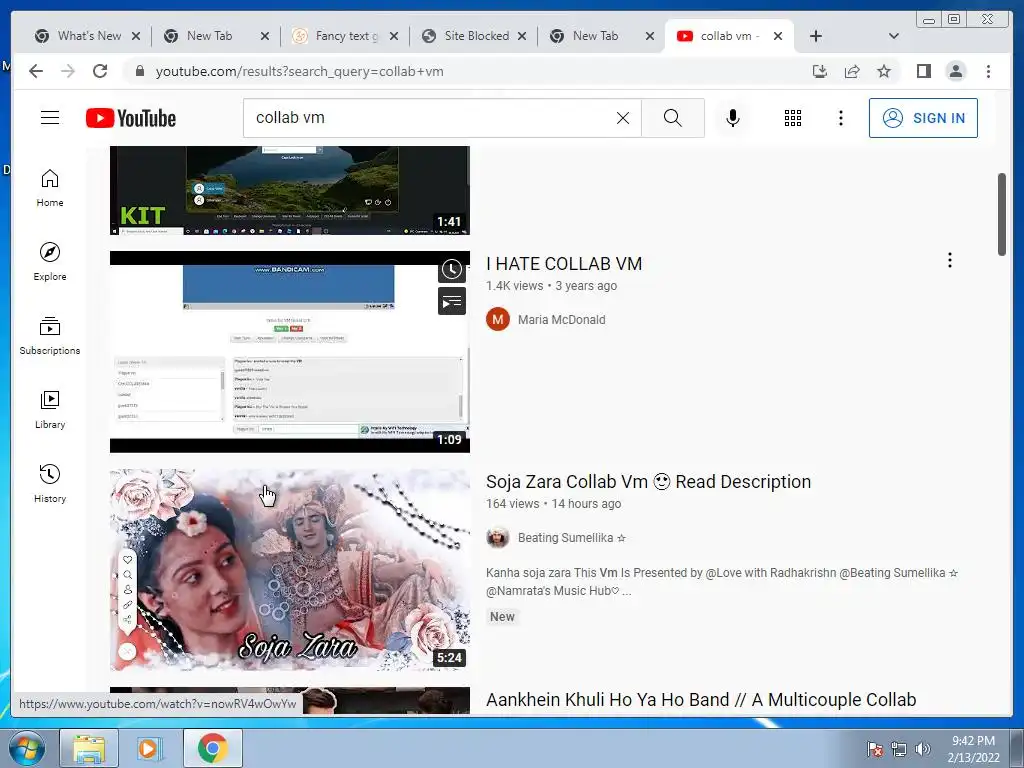Open the Chrome three-dot menu

coord(988,71)
